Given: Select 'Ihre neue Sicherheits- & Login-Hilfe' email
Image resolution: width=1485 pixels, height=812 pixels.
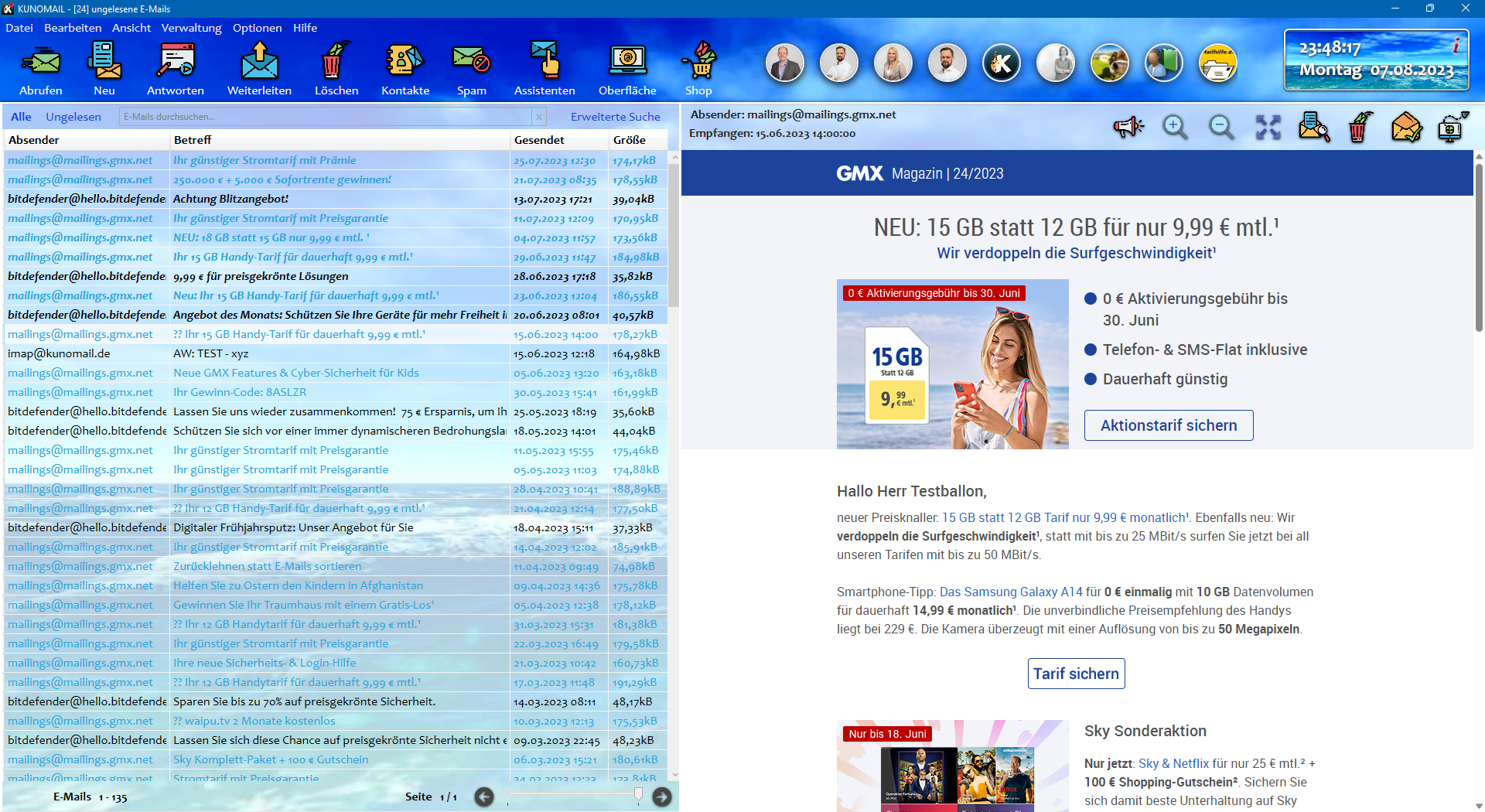Looking at the screenshot, I should pyautogui.click(x=336, y=663).
